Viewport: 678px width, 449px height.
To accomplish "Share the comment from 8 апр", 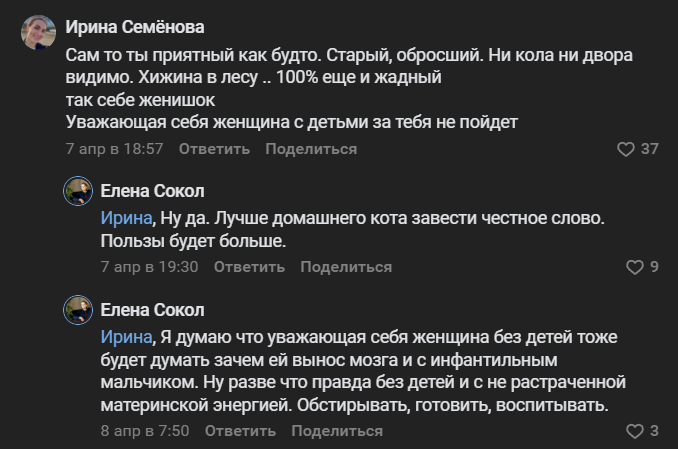I will (x=337, y=431).
